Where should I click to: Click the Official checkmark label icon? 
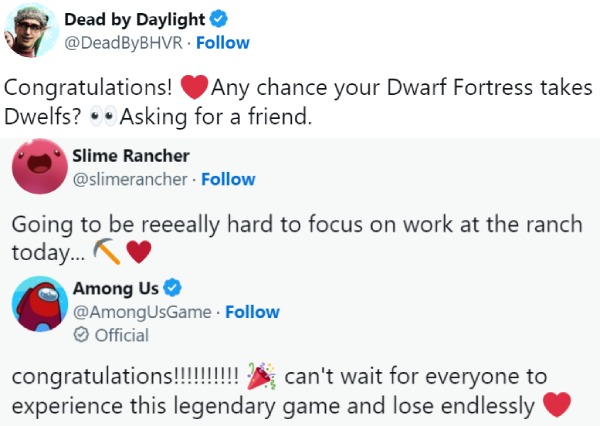coord(81,336)
